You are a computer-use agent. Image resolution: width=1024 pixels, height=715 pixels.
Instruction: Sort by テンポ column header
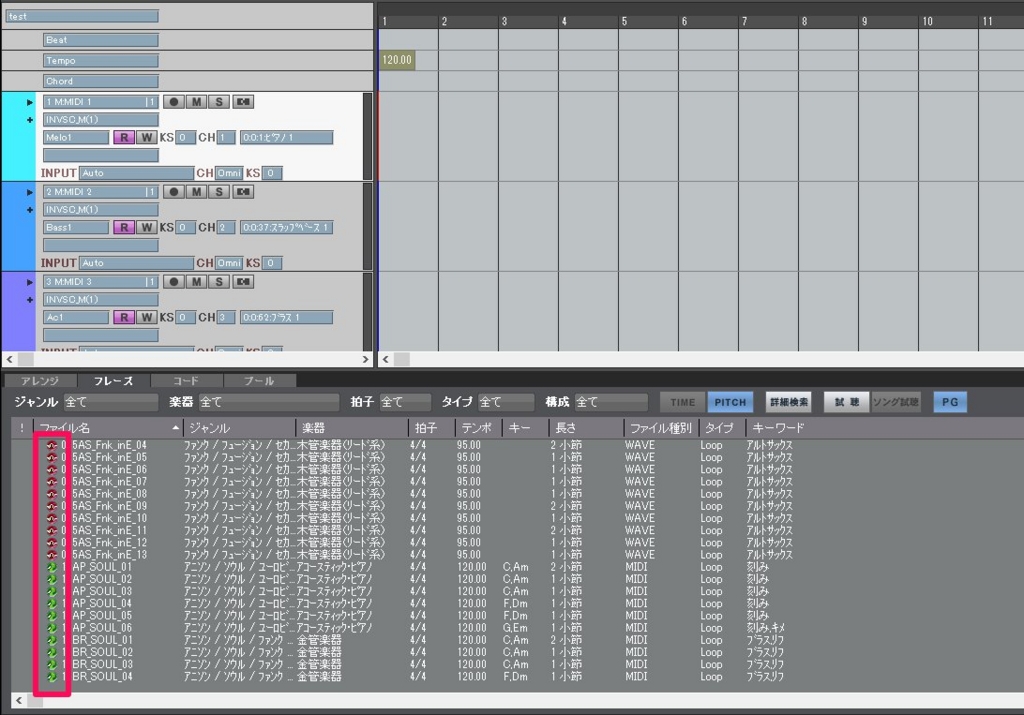(478, 428)
